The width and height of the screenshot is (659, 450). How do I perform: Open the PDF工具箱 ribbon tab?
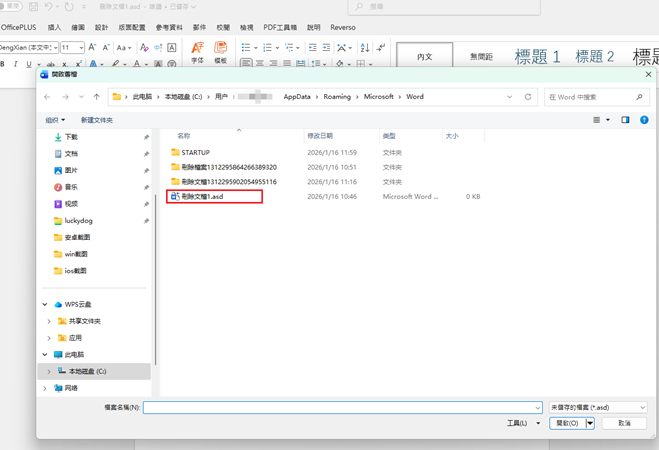pos(280,27)
